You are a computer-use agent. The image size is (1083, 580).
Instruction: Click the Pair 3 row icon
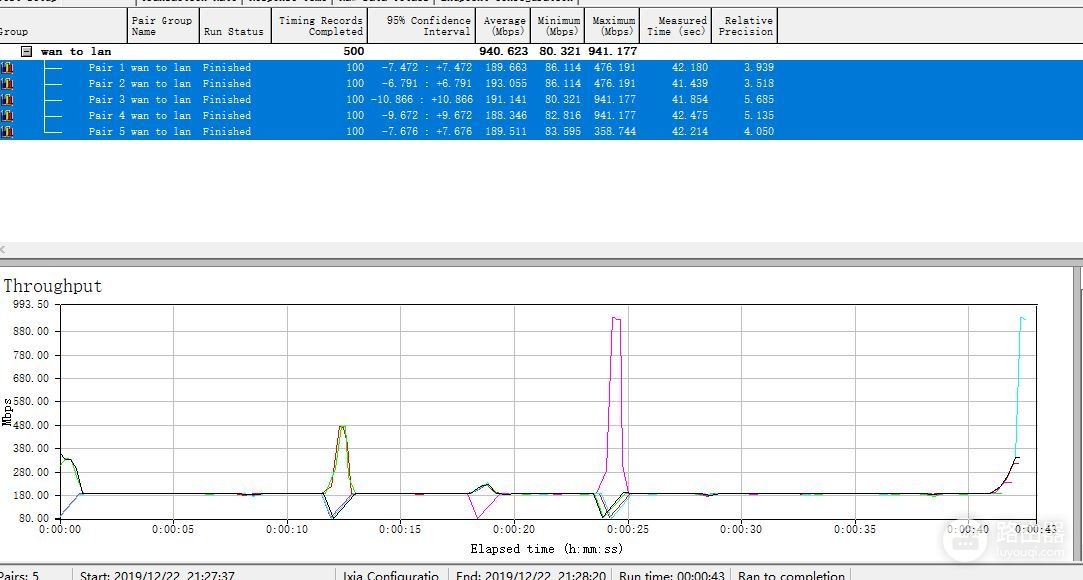click(7, 99)
